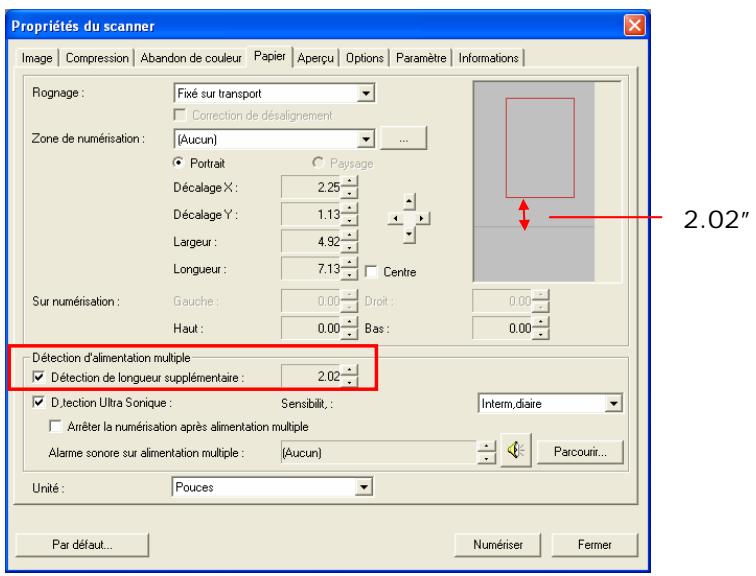Increase Bas overscan value
Screen dimensions: 756x576
[x=541, y=322]
